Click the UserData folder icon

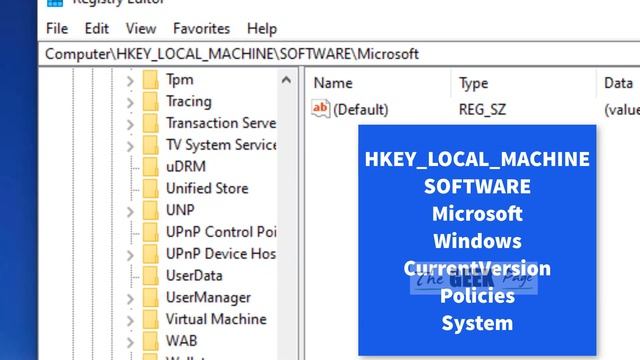pos(151,276)
